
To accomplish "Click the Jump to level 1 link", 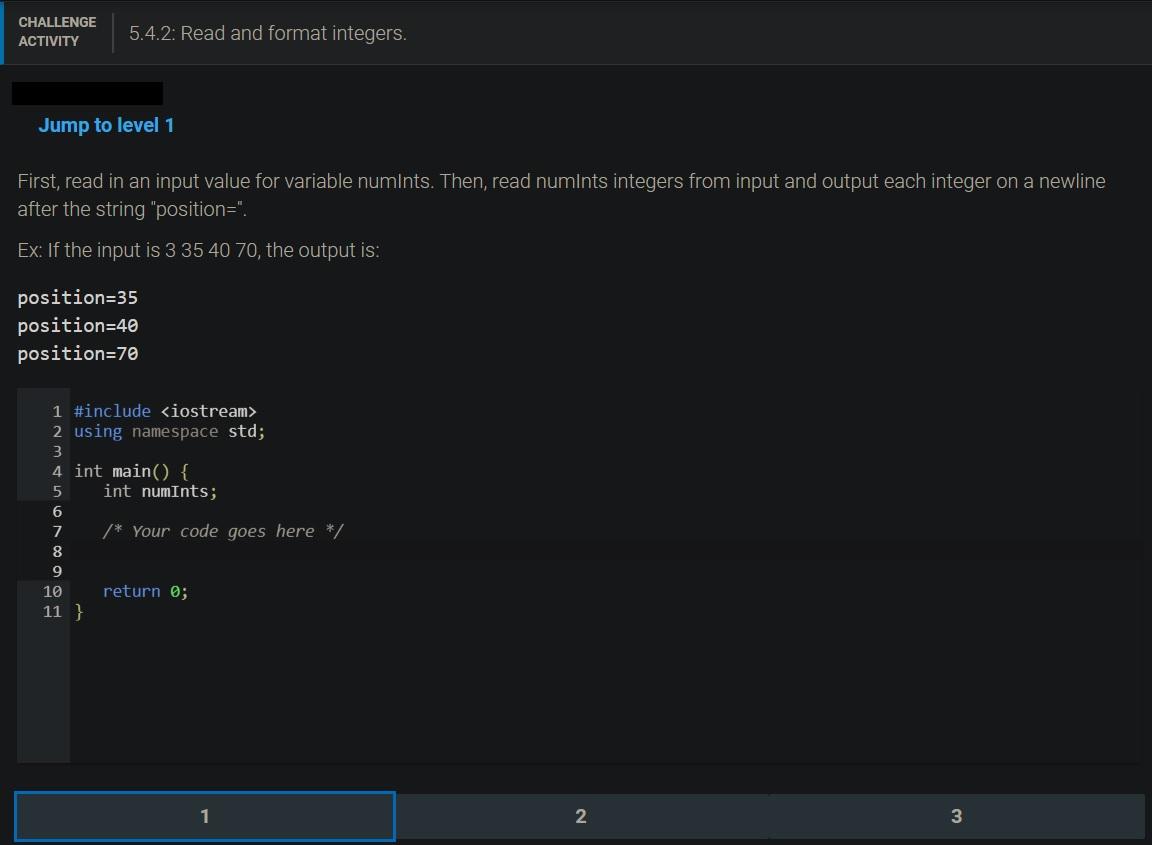I will click(x=106, y=125).
